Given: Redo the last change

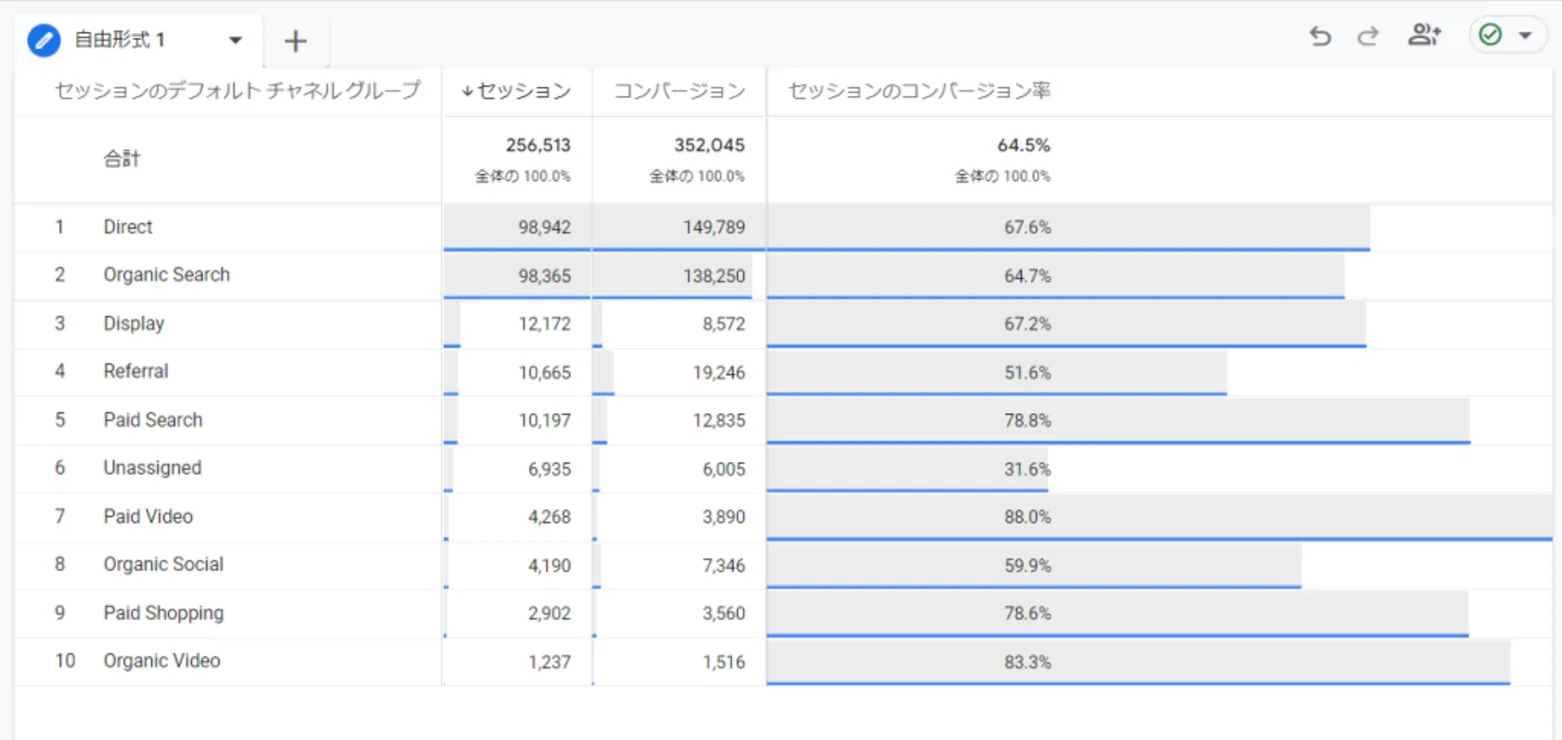Looking at the screenshot, I should (x=1367, y=36).
